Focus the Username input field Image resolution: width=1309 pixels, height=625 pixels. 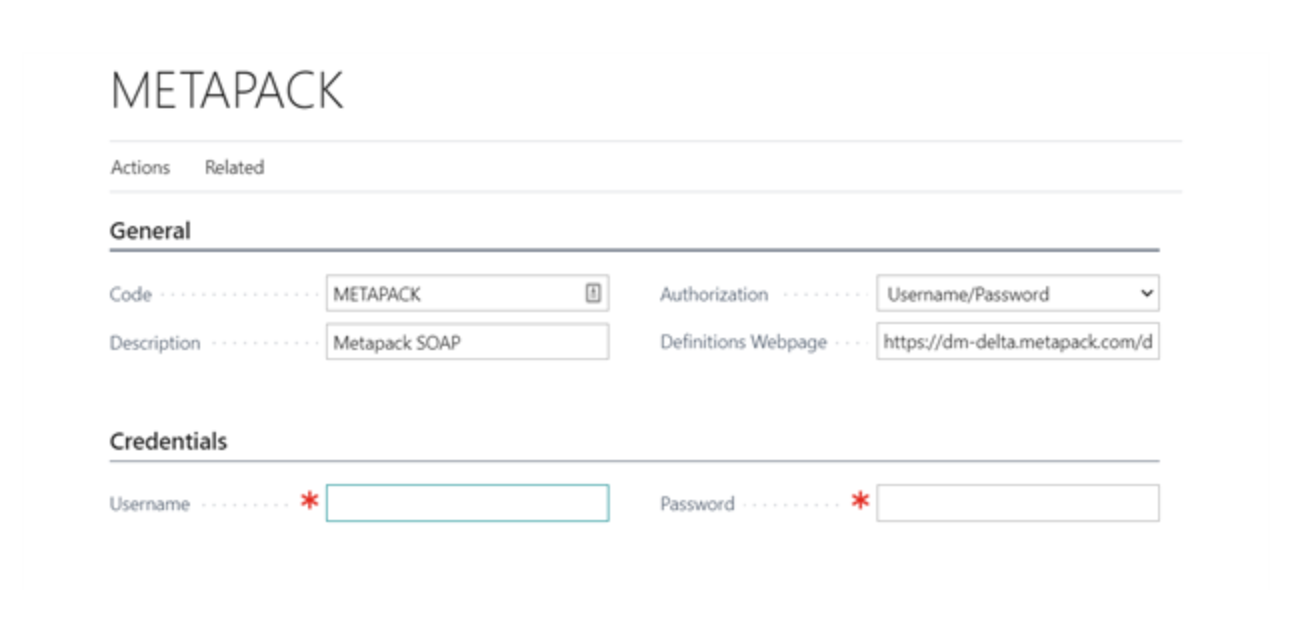(x=467, y=503)
